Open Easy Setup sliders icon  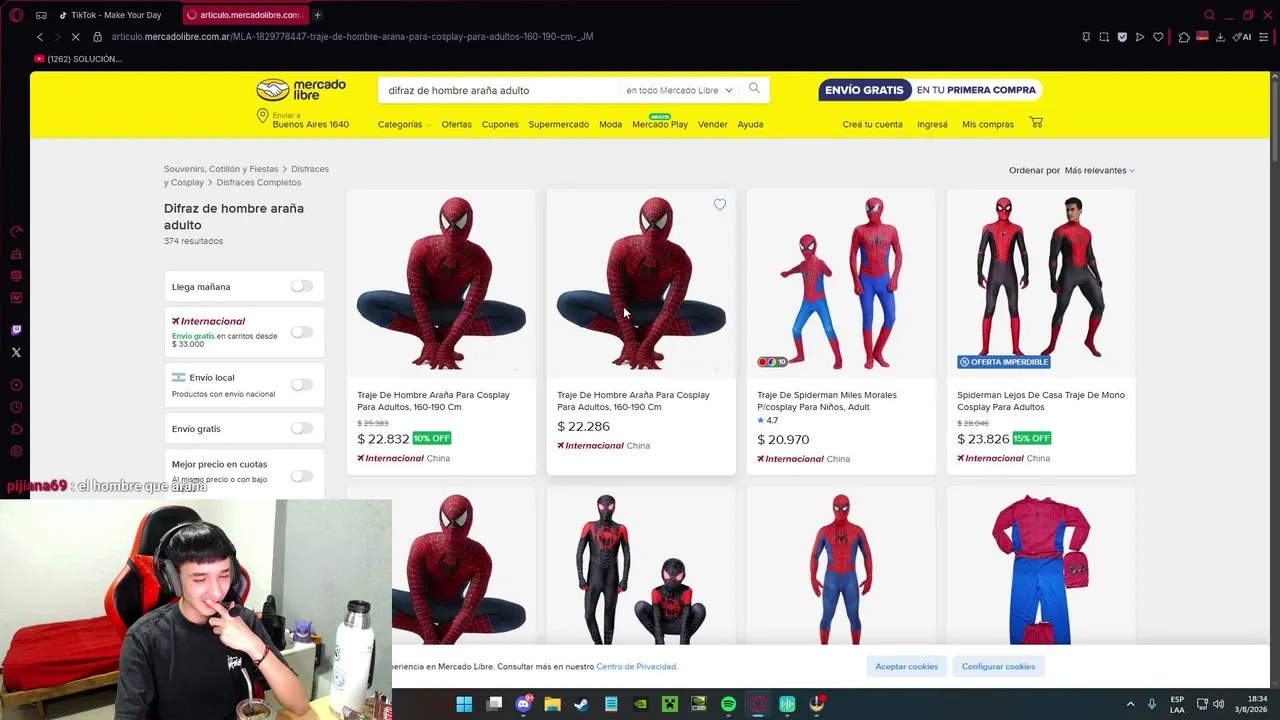click(x=1264, y=37)
